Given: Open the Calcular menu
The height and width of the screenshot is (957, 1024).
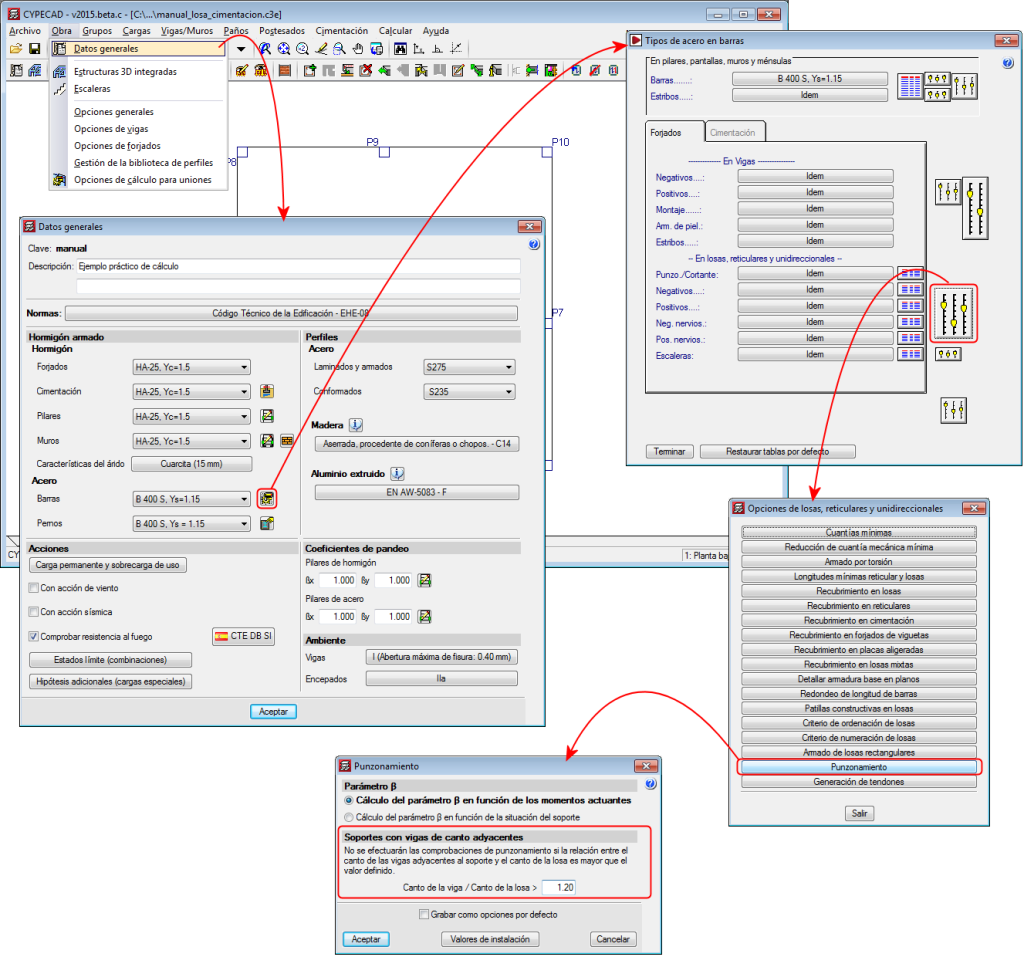Looking at the screenshot, I should coord(396,31).
